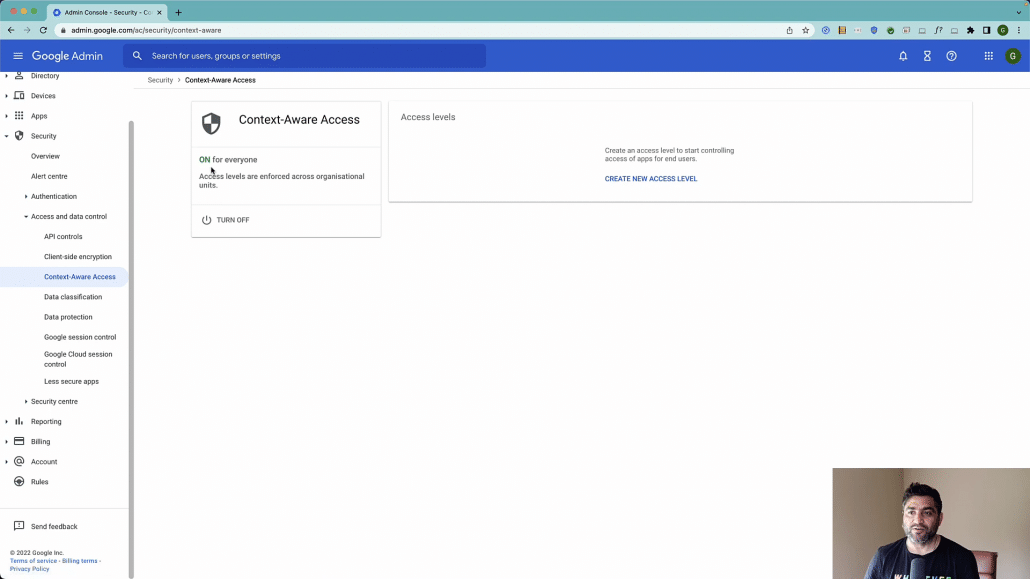
Task: Open Privacy Policy link
Action: [x=30, y=568]
